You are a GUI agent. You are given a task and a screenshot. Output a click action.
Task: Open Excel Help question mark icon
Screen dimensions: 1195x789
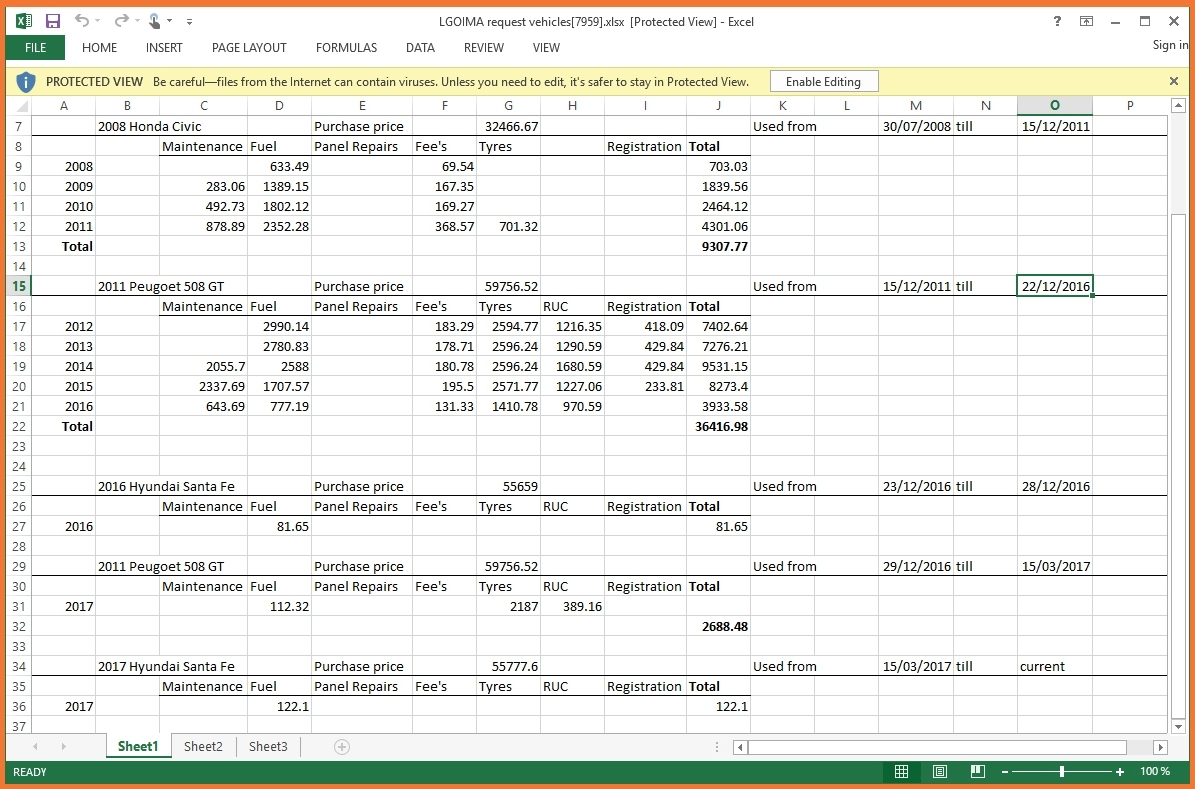(x=1057, y=21)
